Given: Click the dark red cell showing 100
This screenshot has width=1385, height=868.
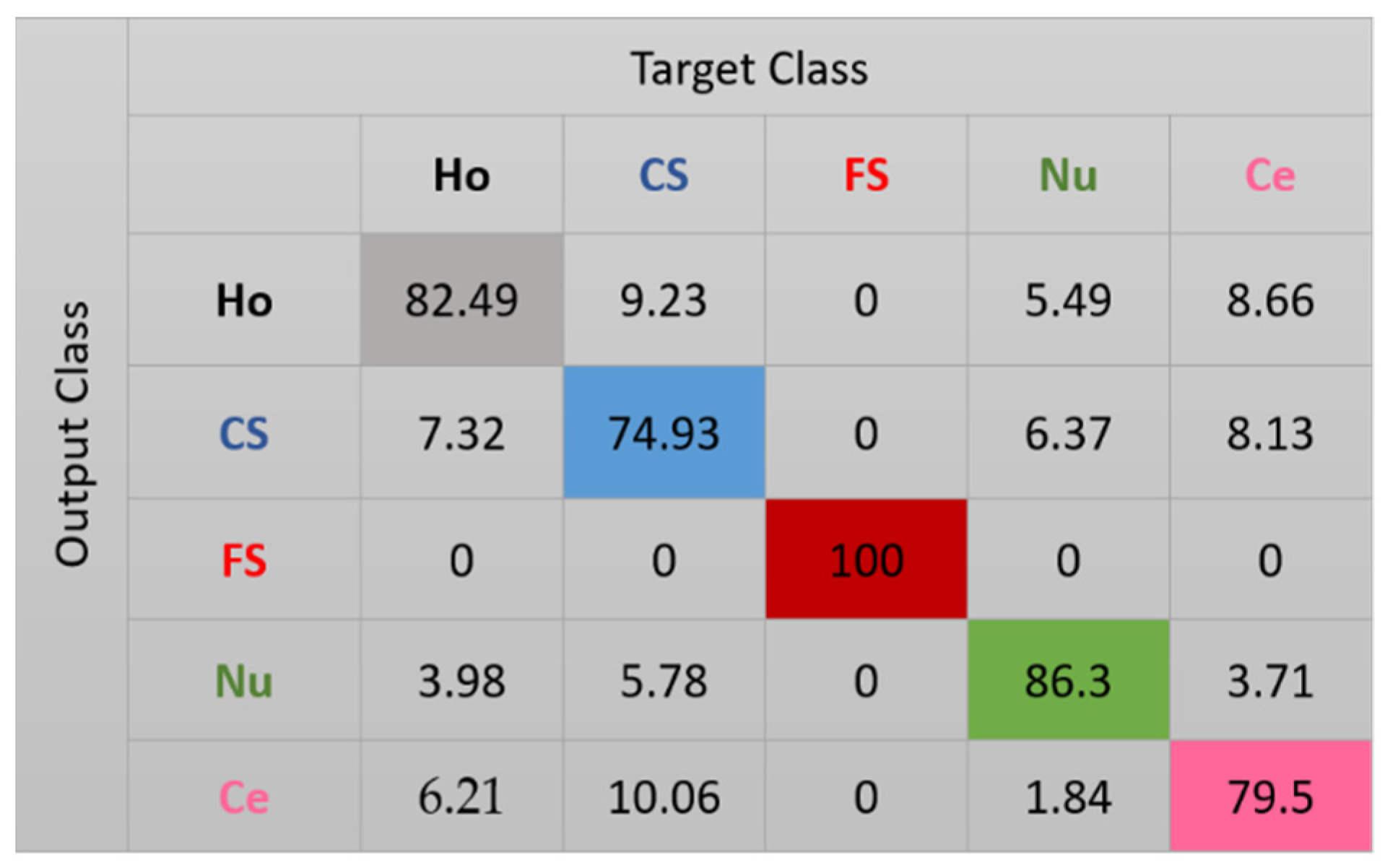Looking at the screenshot, I should point(866,560).
